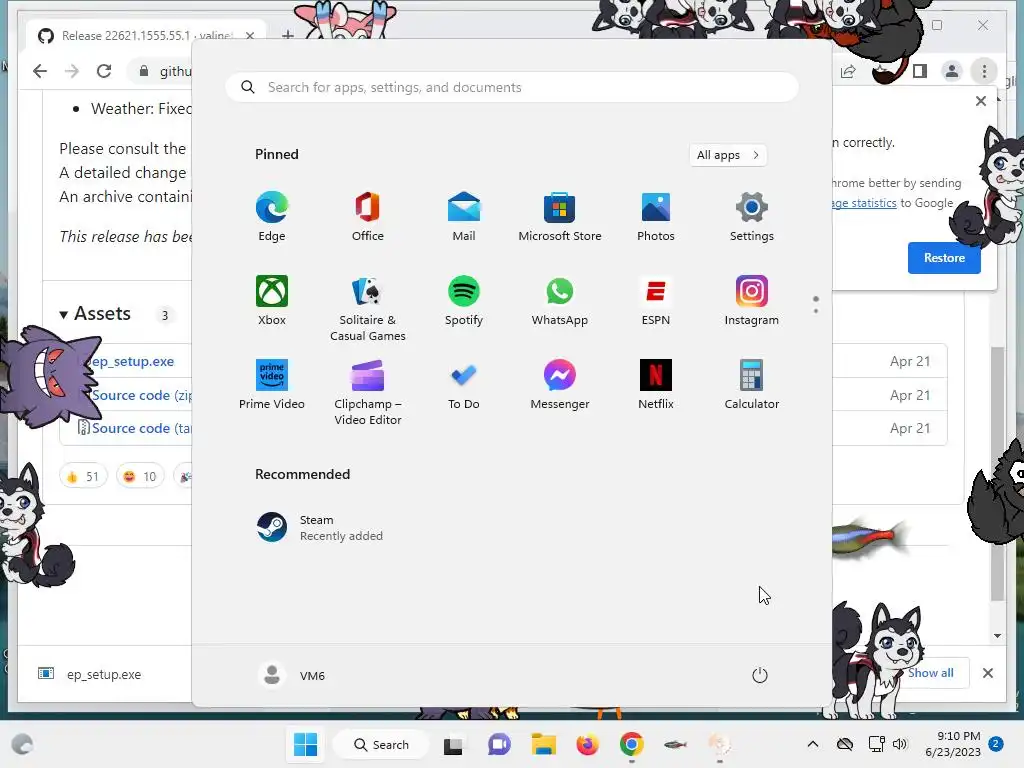Launch Prime Video app

click(x=272, y=385)
